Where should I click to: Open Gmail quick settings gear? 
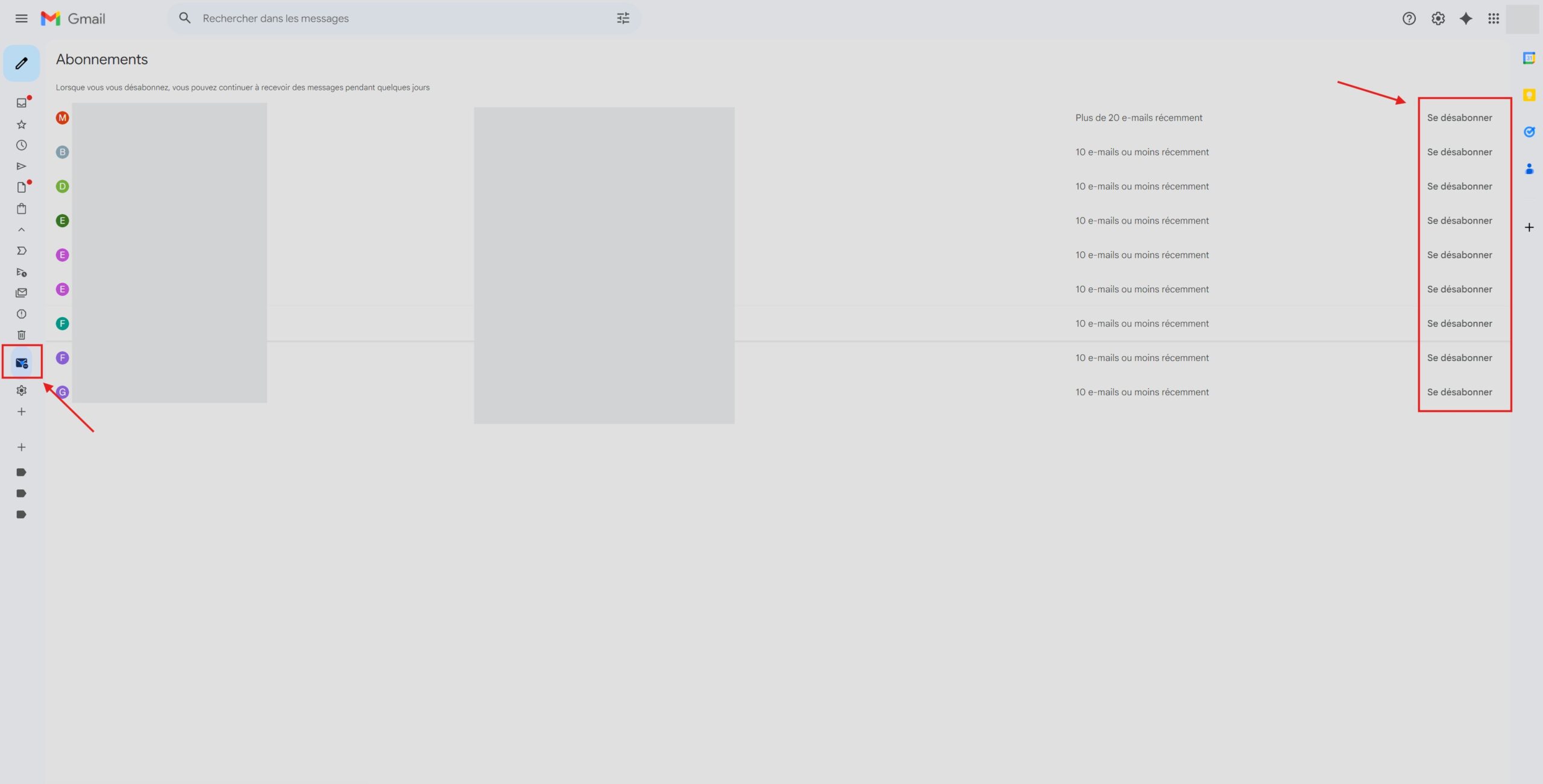pyautogui.click(x=1438, y=18)
